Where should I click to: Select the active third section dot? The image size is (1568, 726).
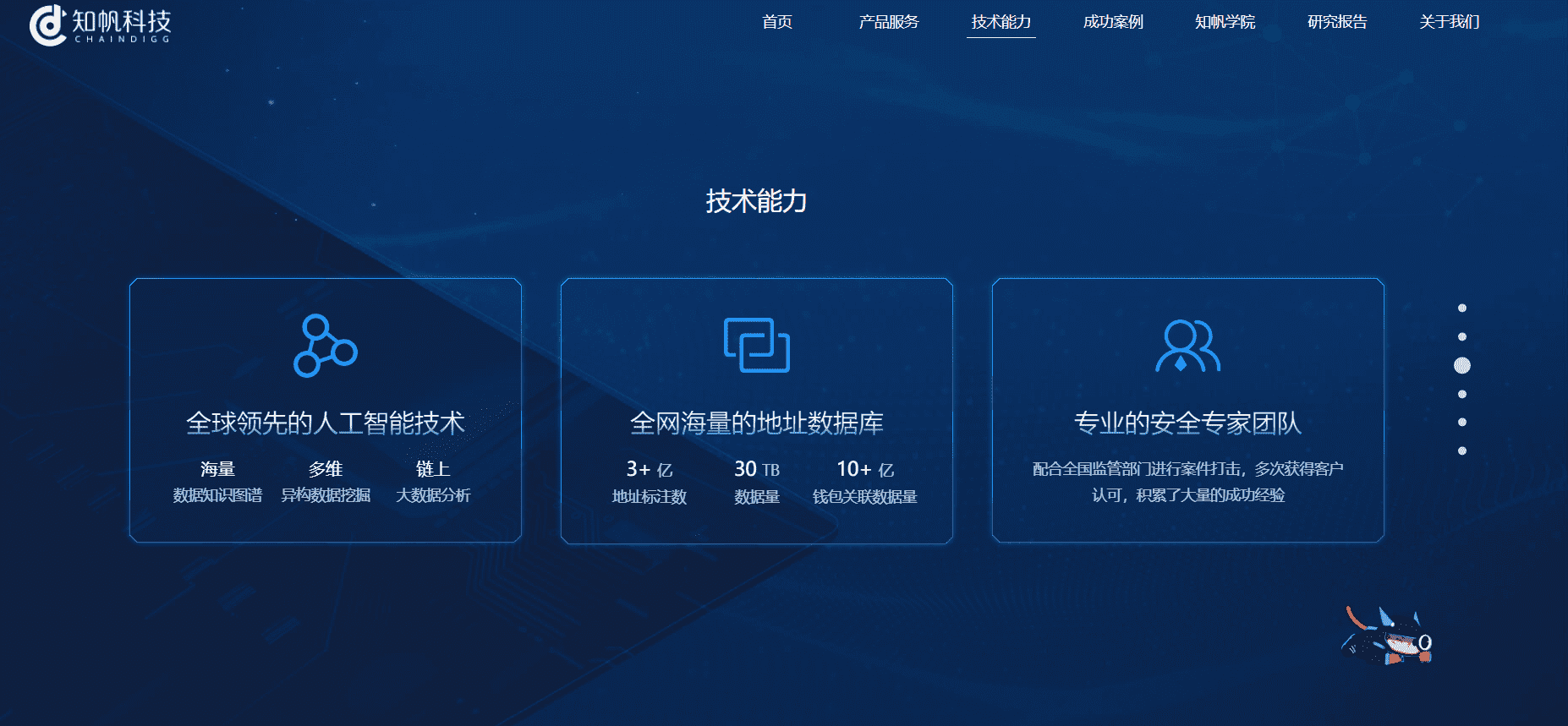tap(1462, 365)
